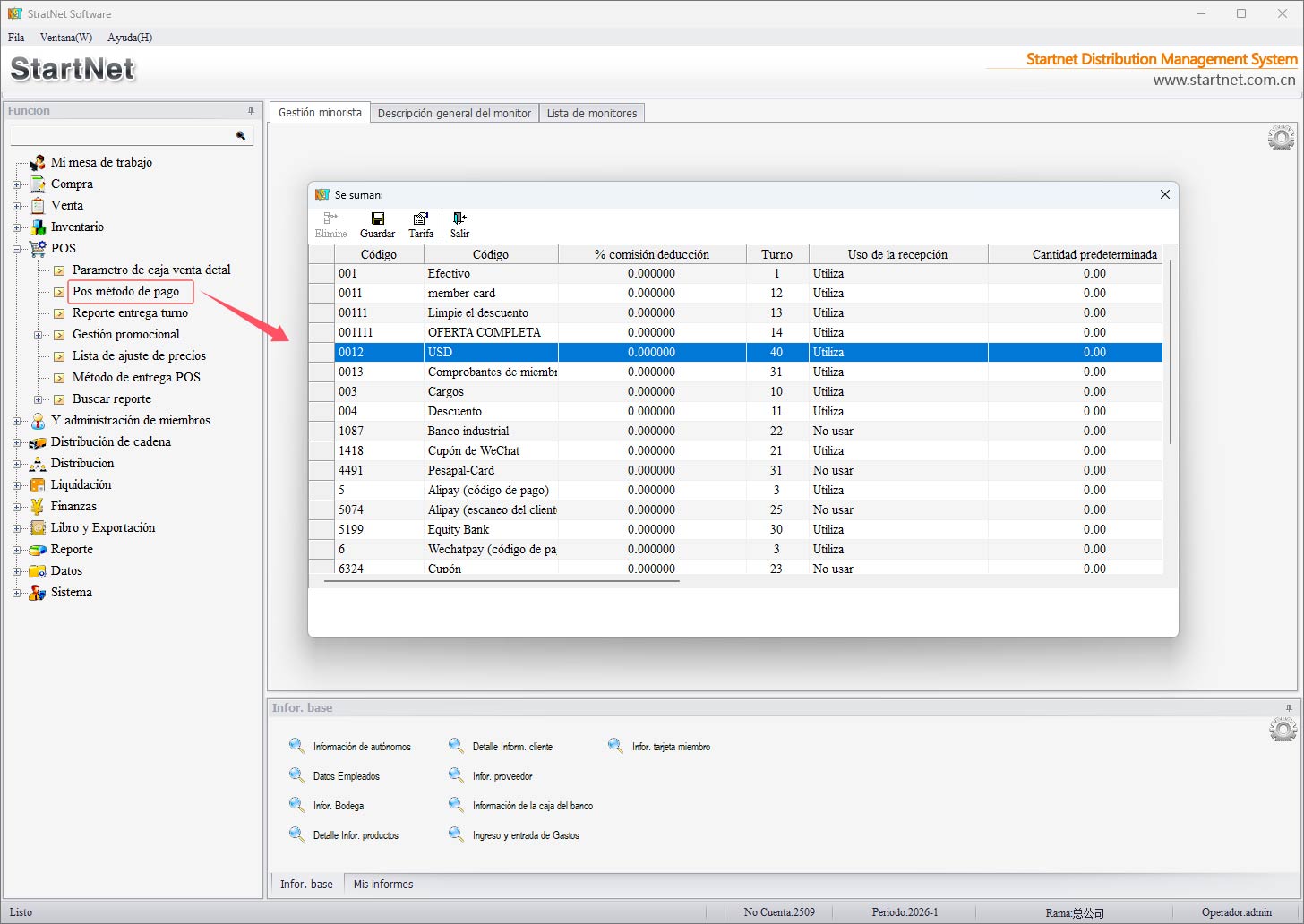Open Datos Empleados shortcut icon
1304x924 pixels.
[296, 775]
